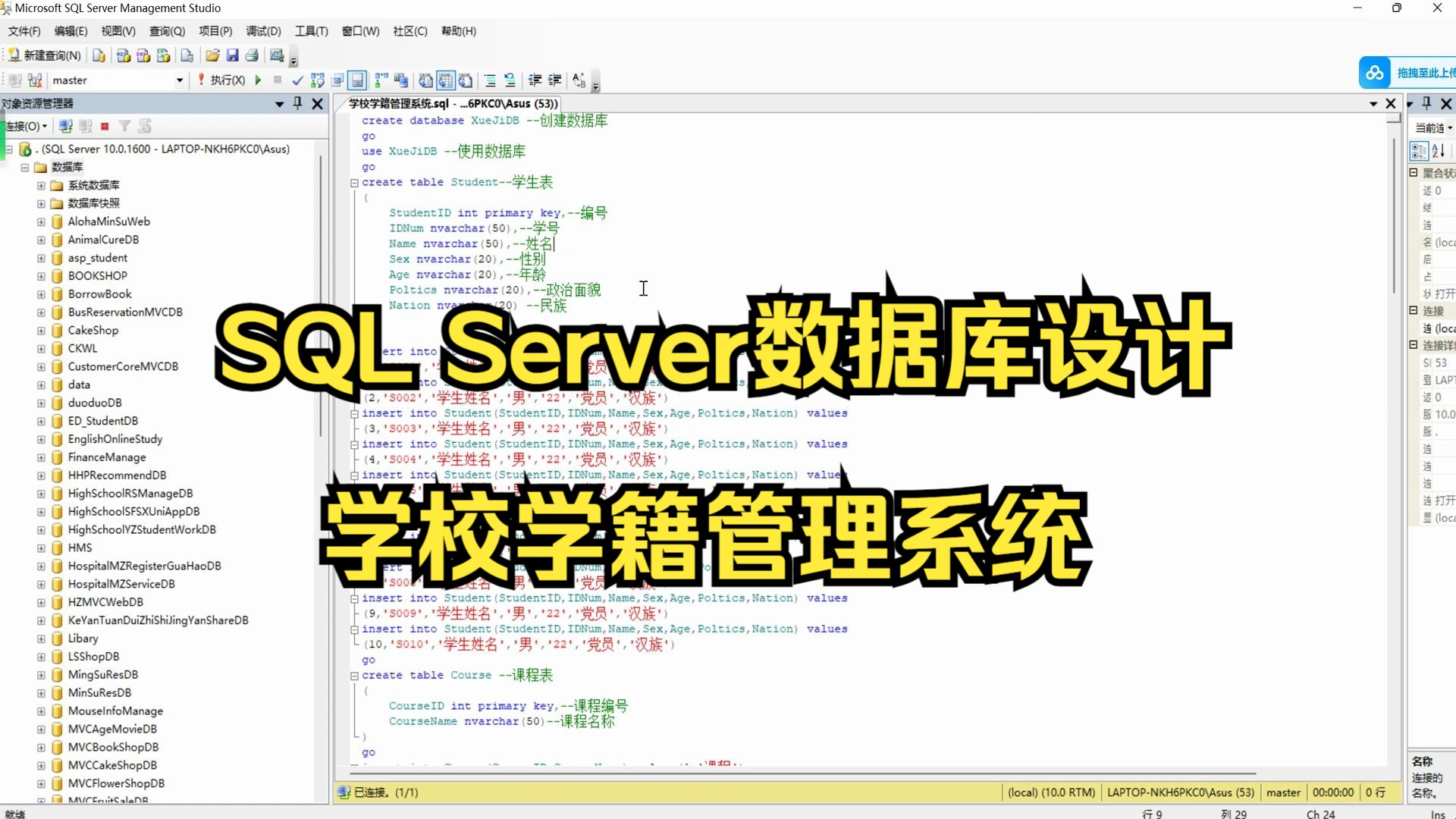Open the View (视图) menu

pos(118,31)
